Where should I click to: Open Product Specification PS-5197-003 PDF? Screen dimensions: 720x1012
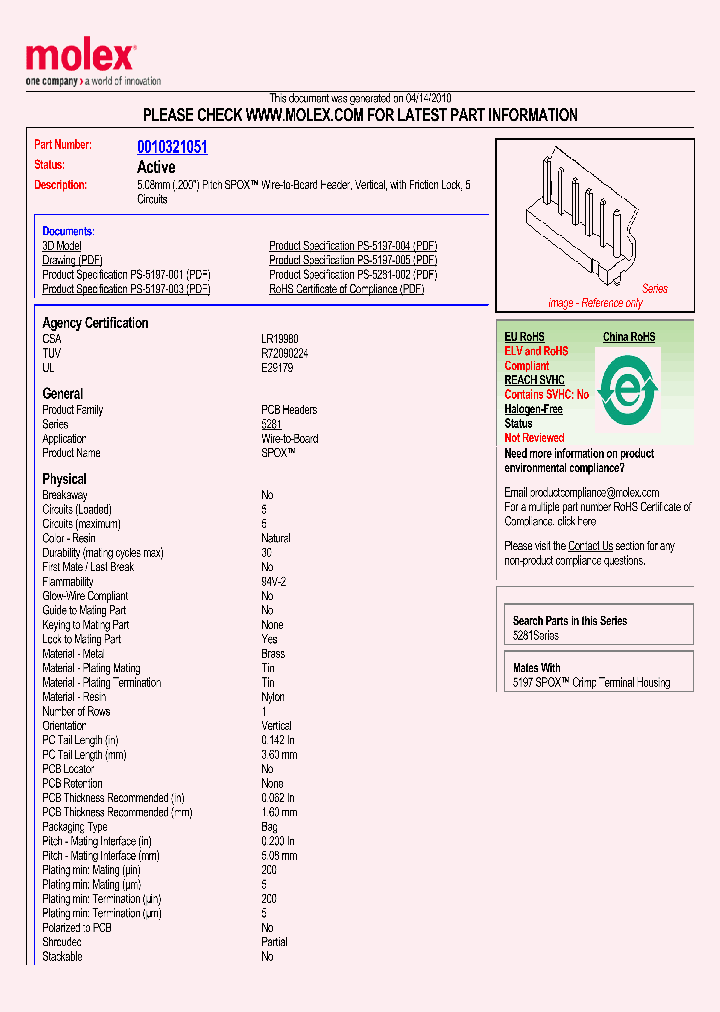pyautogui.click(x=126, y=289)
